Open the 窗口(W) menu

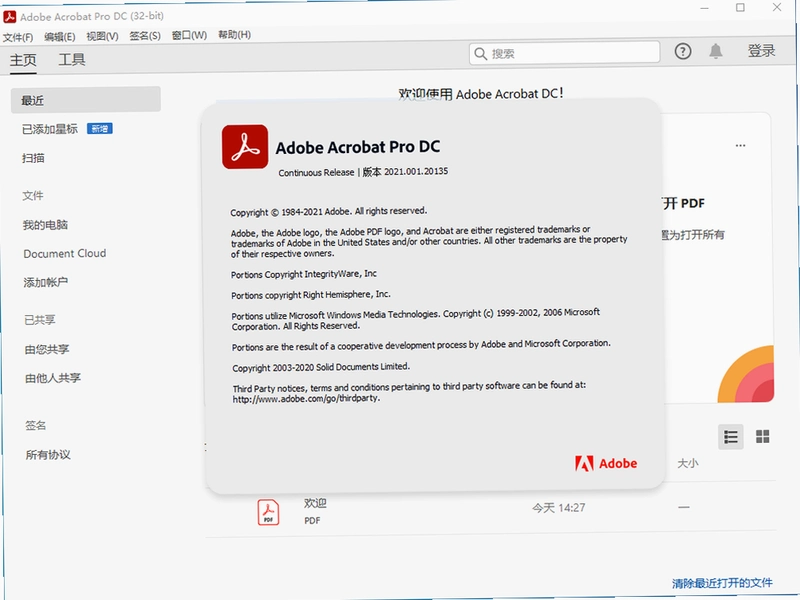(189, 35)
